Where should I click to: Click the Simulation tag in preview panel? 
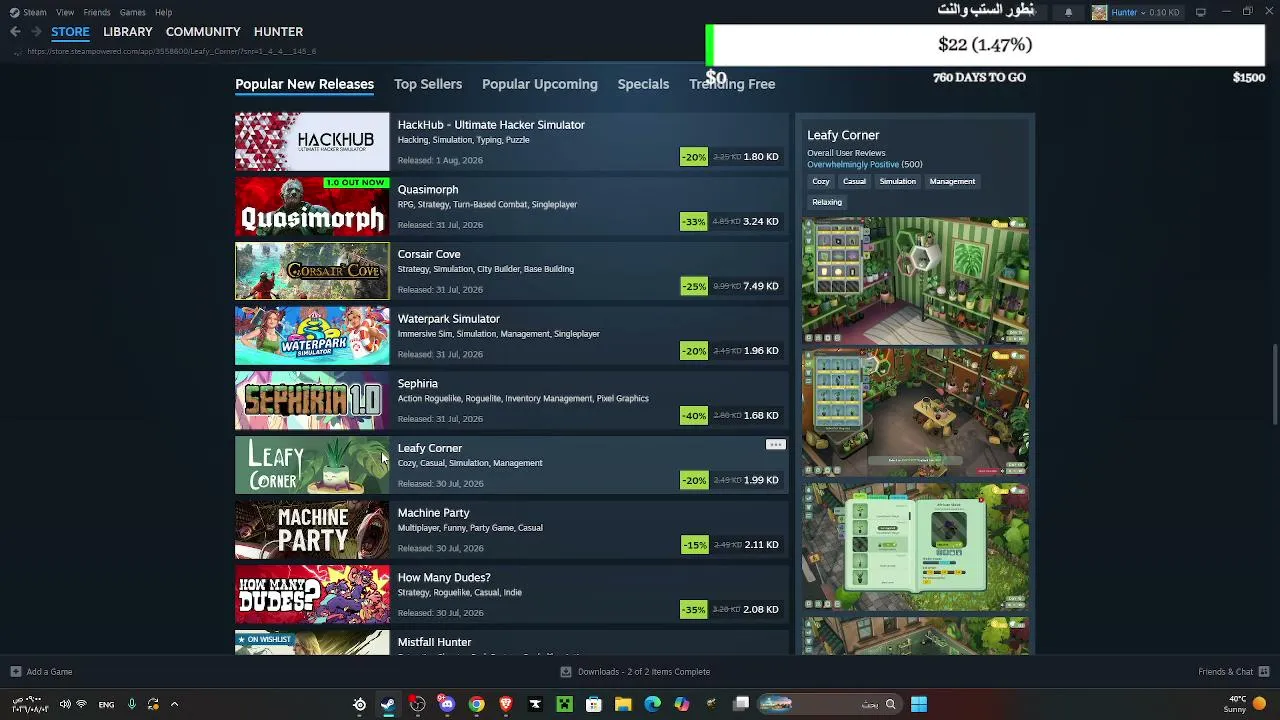click(897, 182)
